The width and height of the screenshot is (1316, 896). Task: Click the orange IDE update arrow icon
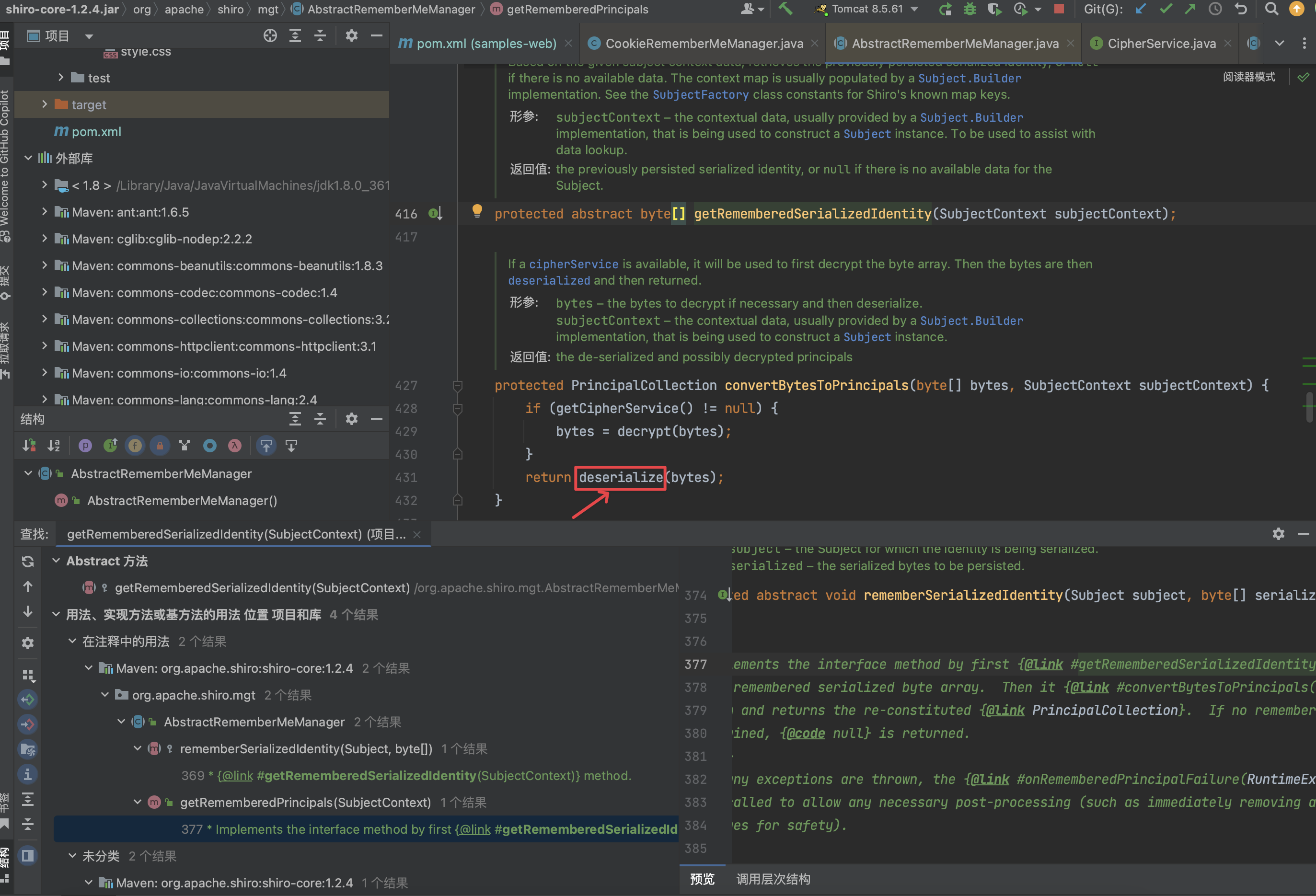(x=1297, y=9)
